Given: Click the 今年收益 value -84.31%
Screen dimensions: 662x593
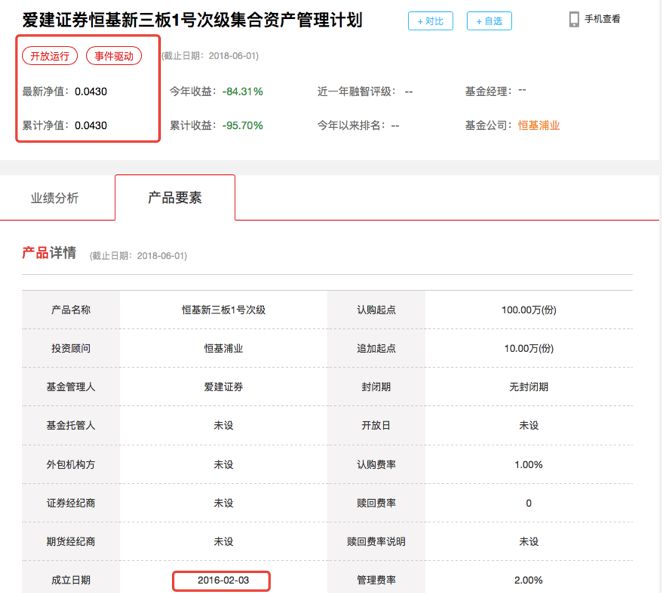Looking at the screenshot, I should click(243, 92).
